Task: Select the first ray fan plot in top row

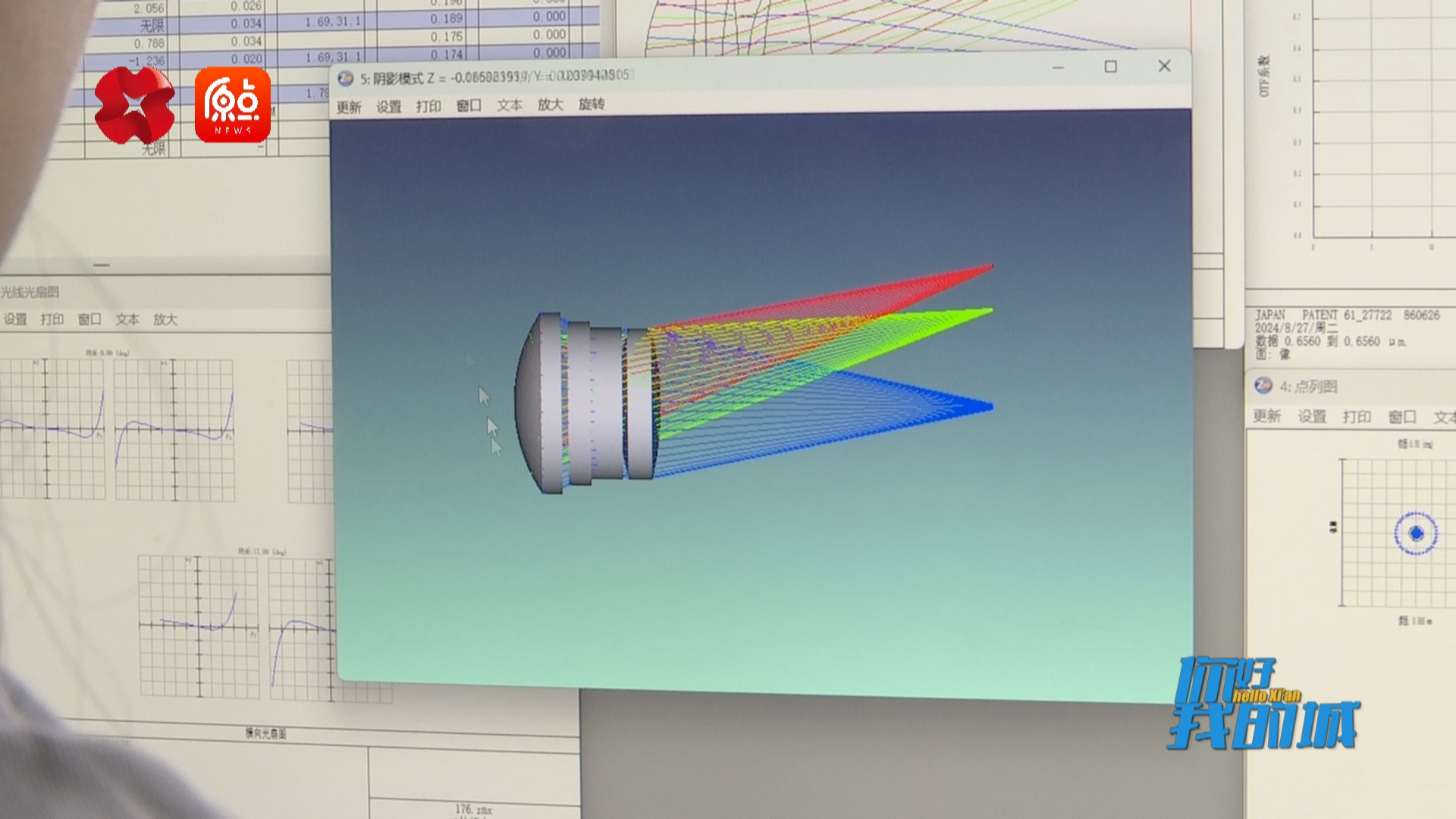Action: [52, 428]
